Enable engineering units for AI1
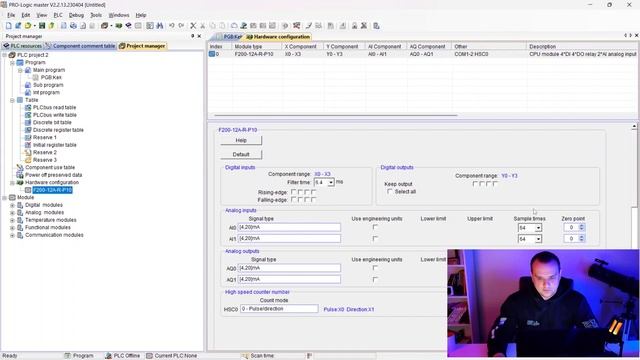The width and height of the screenshot is (640, 360). coord(375,238)
